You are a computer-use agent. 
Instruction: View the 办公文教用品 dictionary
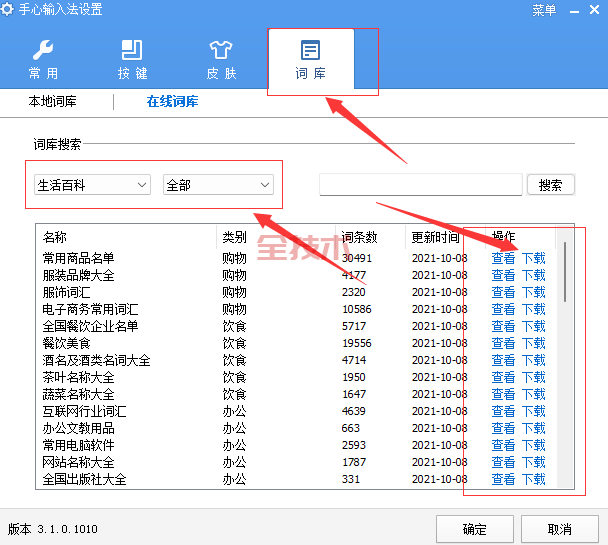tap(503, 428)
